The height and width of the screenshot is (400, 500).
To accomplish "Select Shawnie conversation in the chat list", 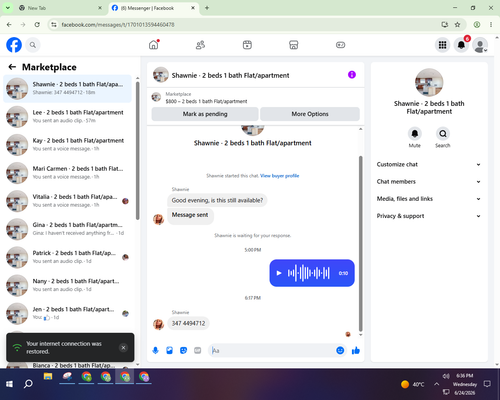I will [67, 89].
